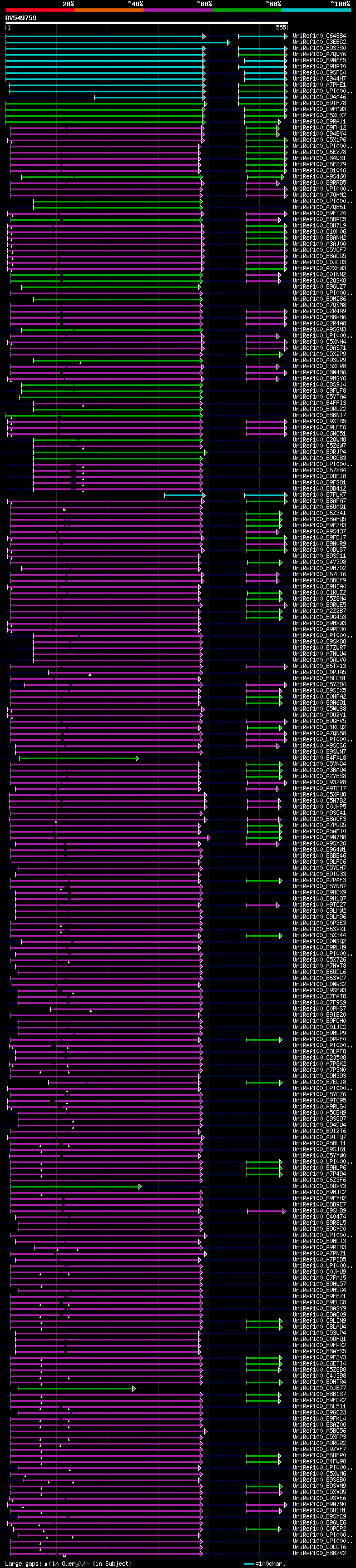The height and width of the screenshot is (1568, 356).
Task: Select UniRef100_B9HTR4 label
Action: pyautogui.click(x=319, y=1382)
